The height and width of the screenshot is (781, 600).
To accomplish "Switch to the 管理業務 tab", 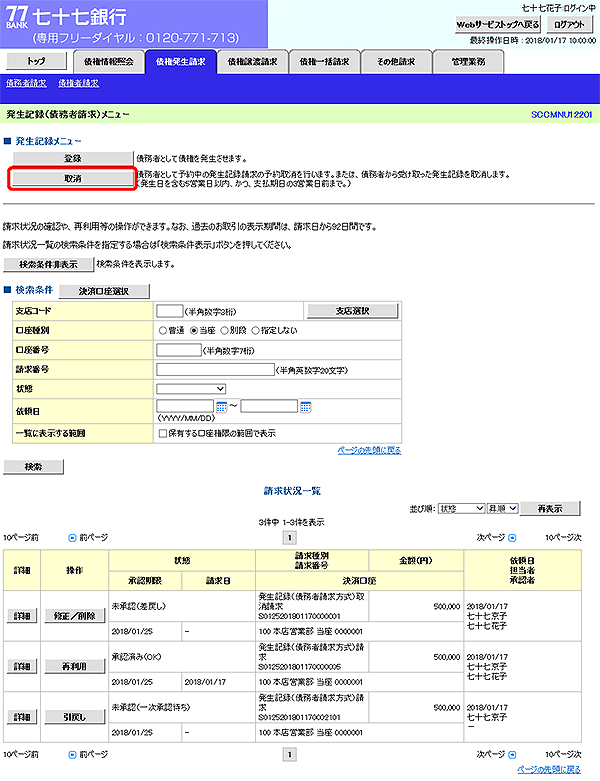I will [x=468, y=62].
